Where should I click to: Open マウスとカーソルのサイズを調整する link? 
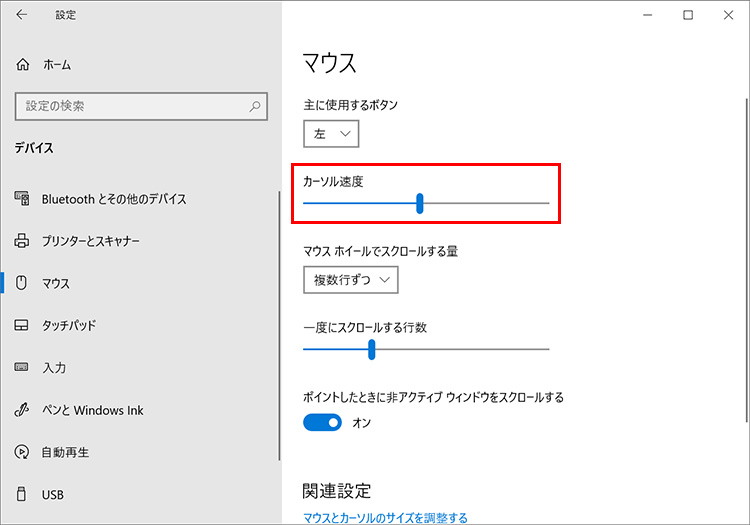(385, 518)
